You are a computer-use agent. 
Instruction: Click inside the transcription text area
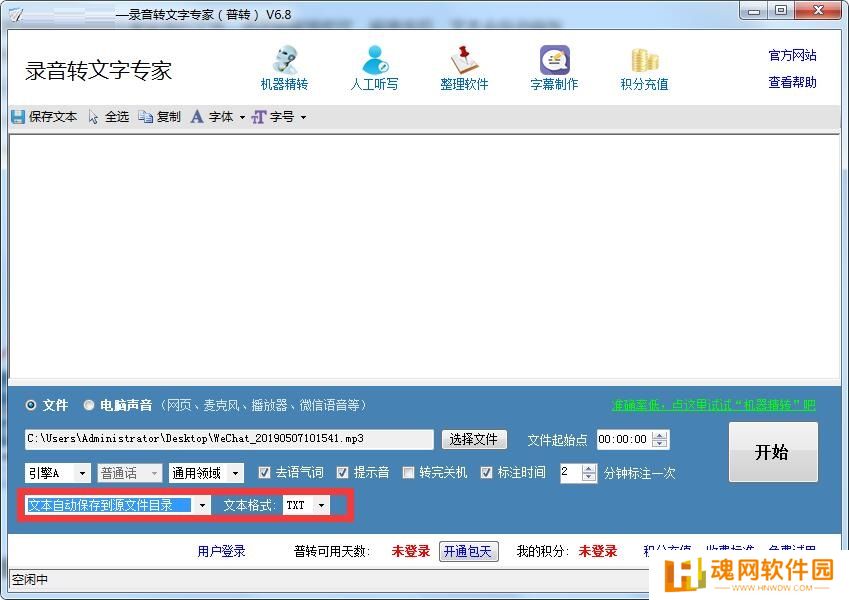424,256
